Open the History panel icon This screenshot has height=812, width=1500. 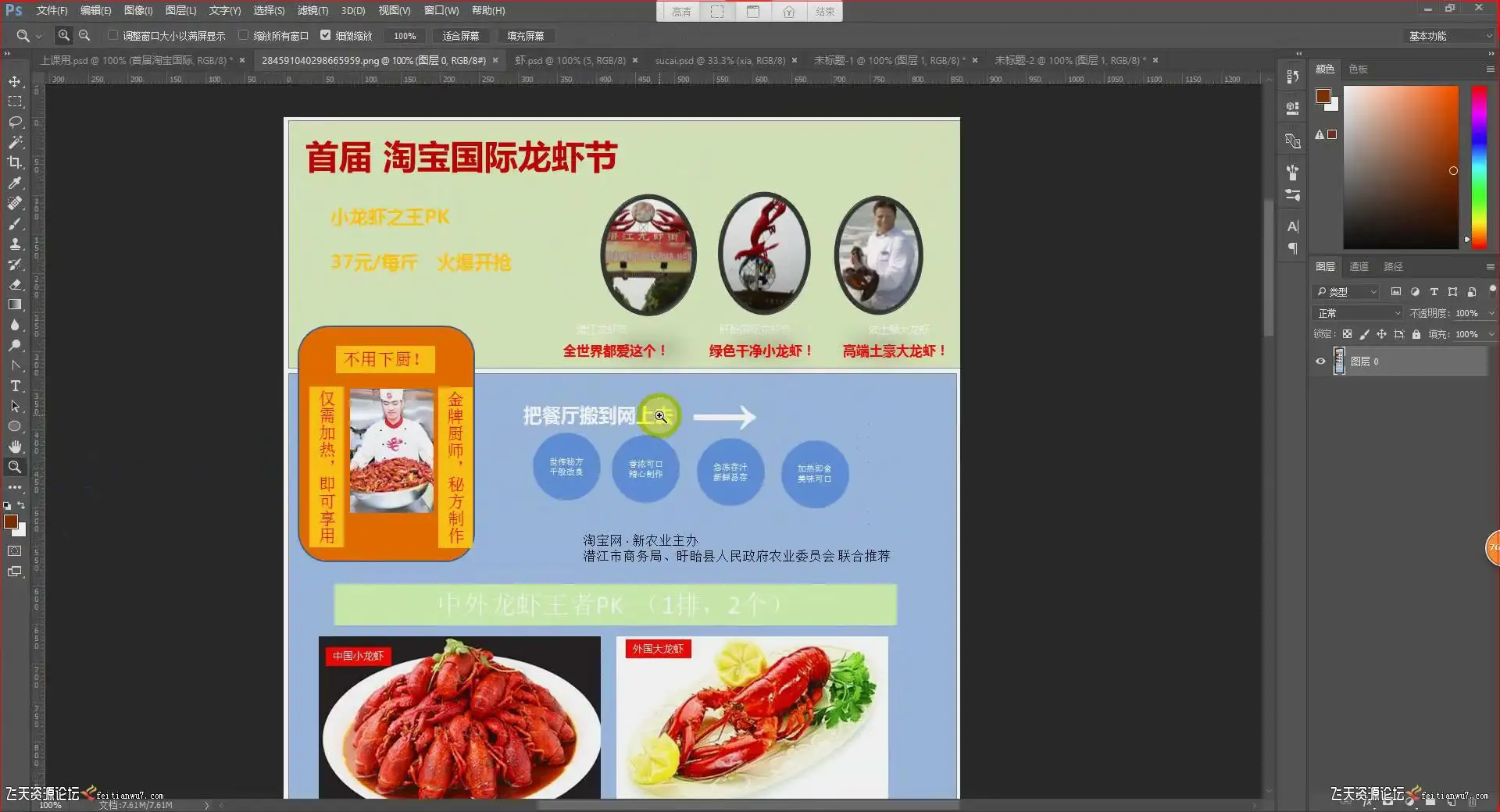pyautogui.click(x=1293, y=77)
